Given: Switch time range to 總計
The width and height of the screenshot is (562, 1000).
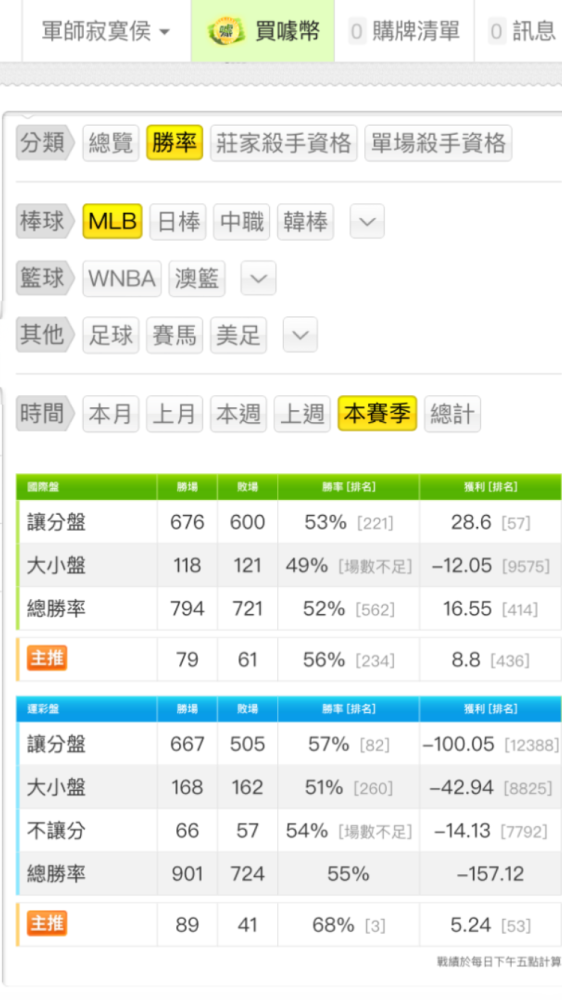Looking at the screenshot, I should click(452, 414).
